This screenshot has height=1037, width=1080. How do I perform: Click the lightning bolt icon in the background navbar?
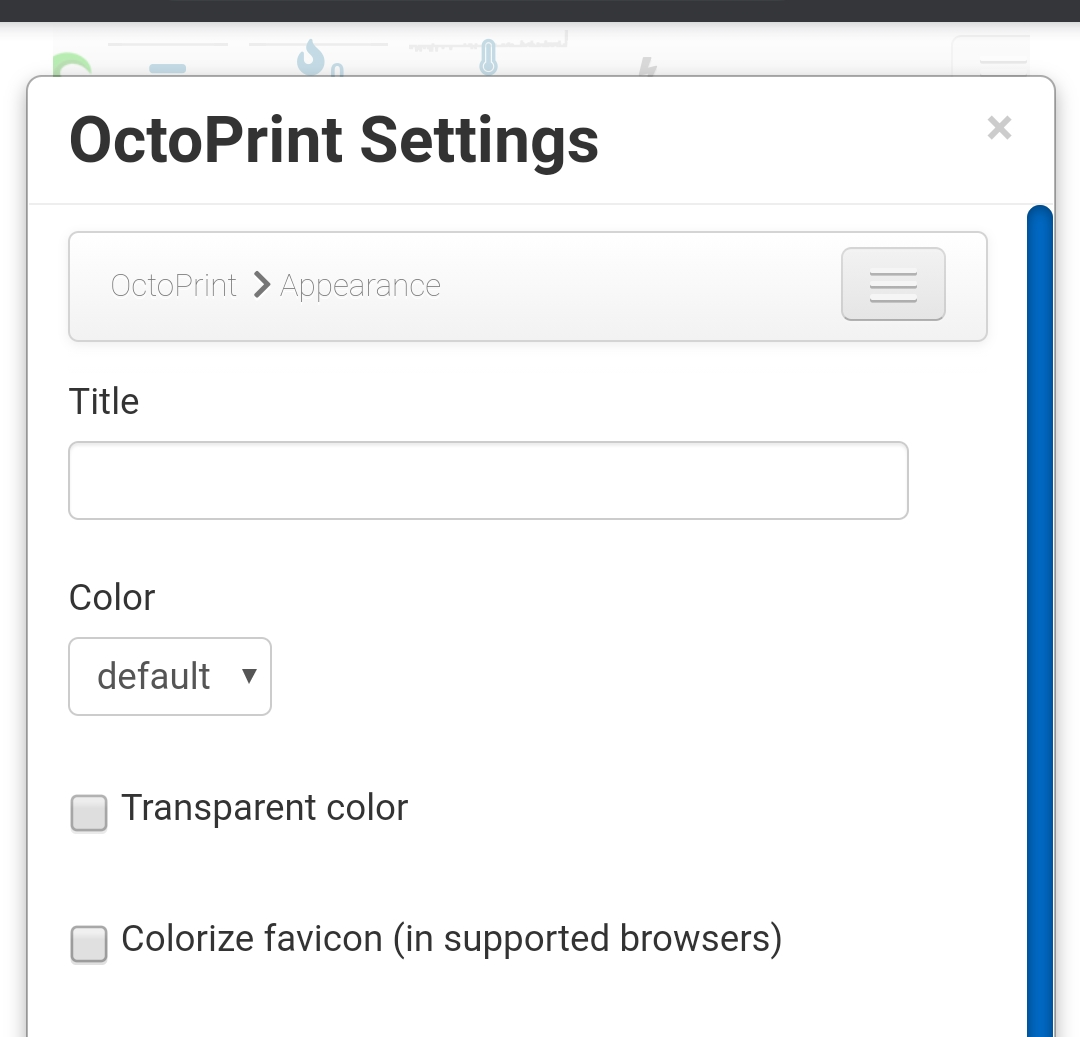pos(647,68)
